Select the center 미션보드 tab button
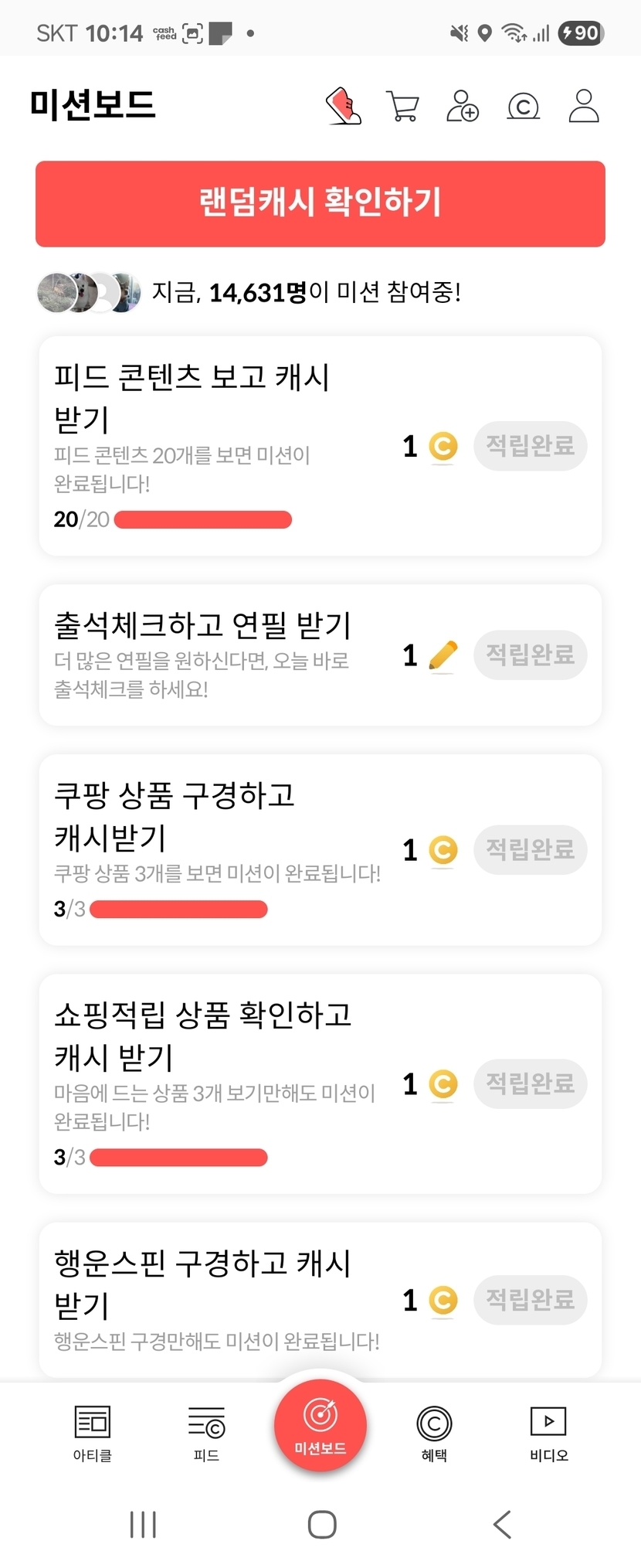Screen dimensions: 641x1568 click(x=320, y=1424)
